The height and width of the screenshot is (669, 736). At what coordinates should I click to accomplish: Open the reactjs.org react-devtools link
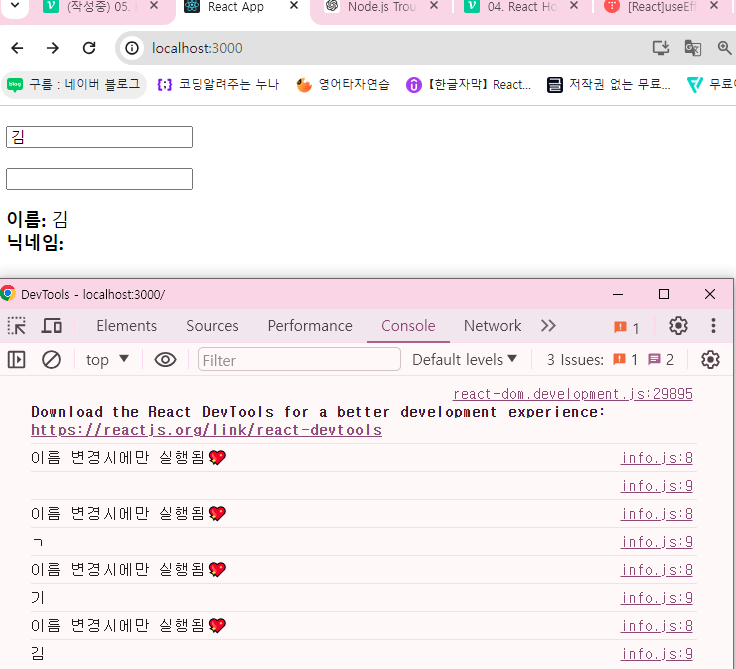pyautogui.click(x=207, y=430)
